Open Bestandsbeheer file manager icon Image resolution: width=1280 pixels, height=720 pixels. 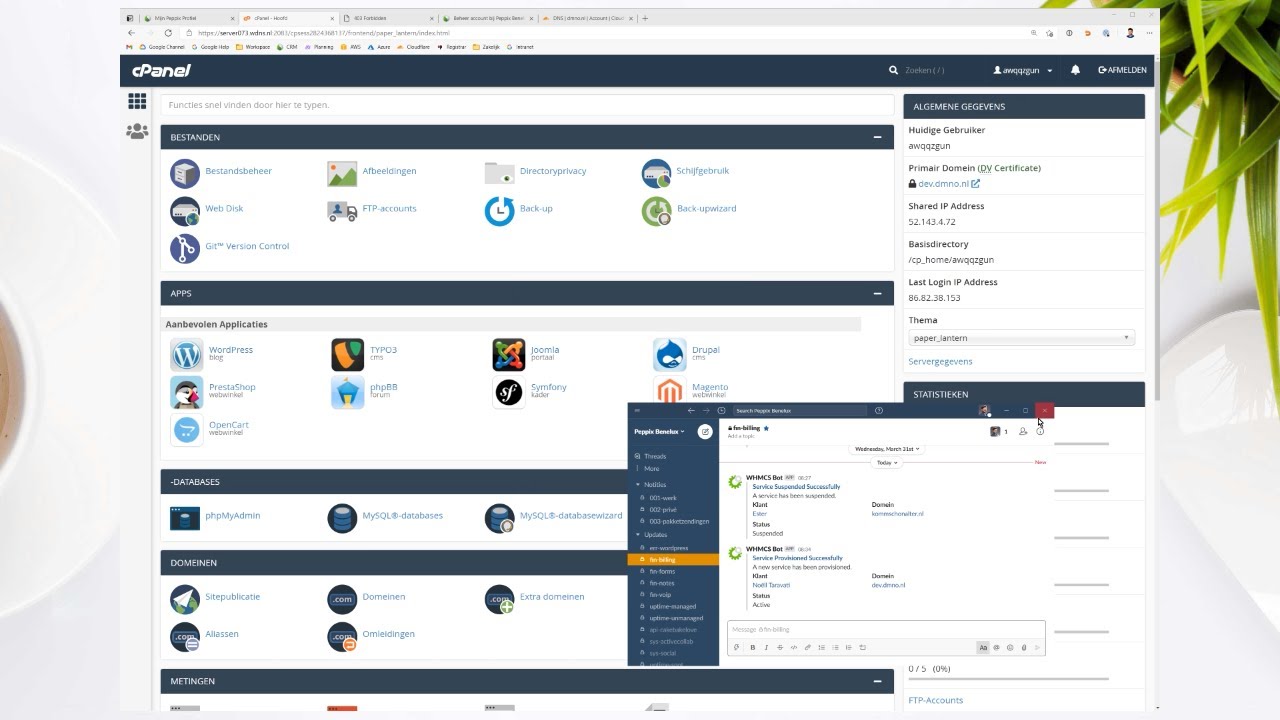tap(185, 173)
